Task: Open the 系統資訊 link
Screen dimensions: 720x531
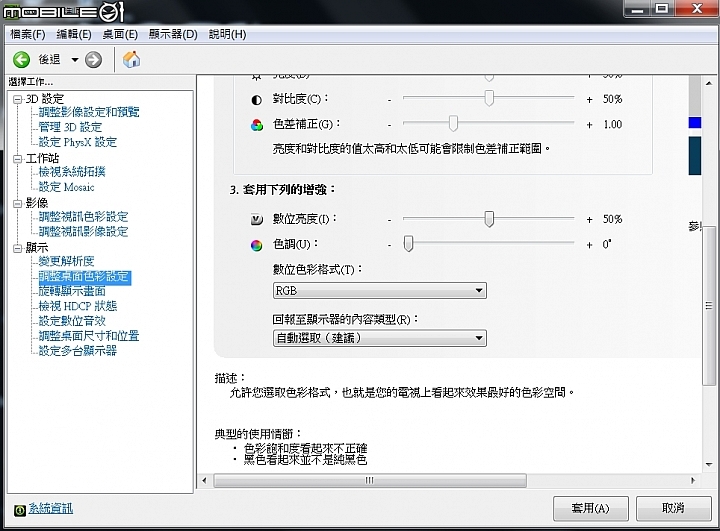Action: [51, 508]
